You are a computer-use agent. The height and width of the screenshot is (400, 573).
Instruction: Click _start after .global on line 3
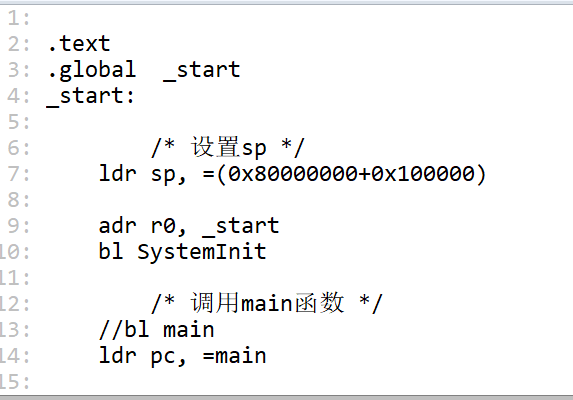(x=201, y=70)
